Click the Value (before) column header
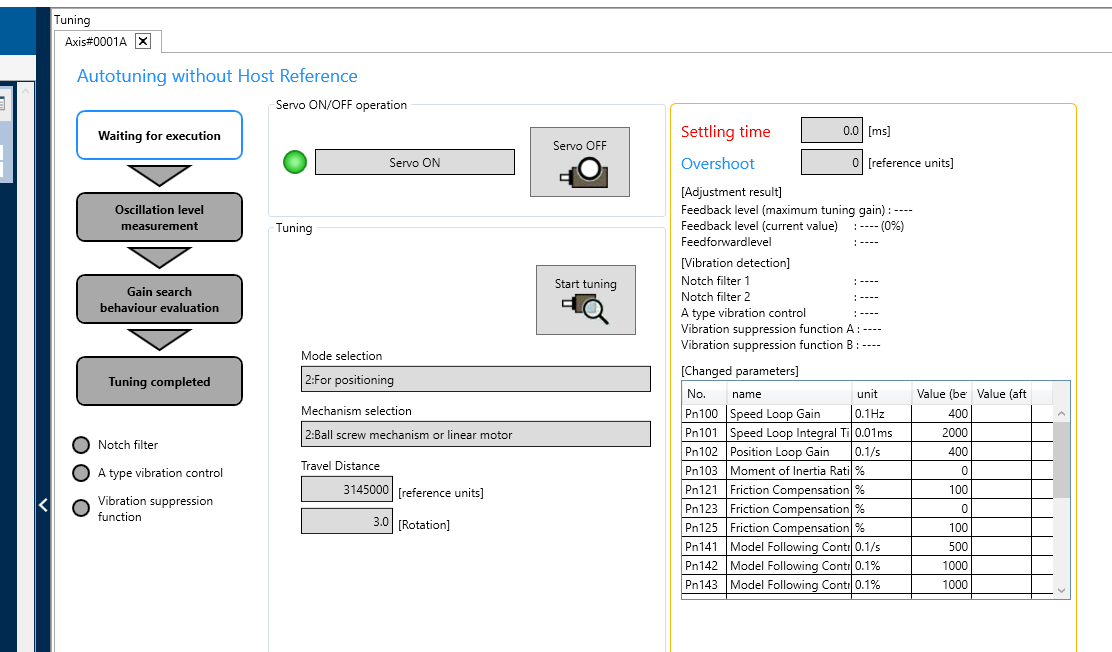 tap(941, 394)
